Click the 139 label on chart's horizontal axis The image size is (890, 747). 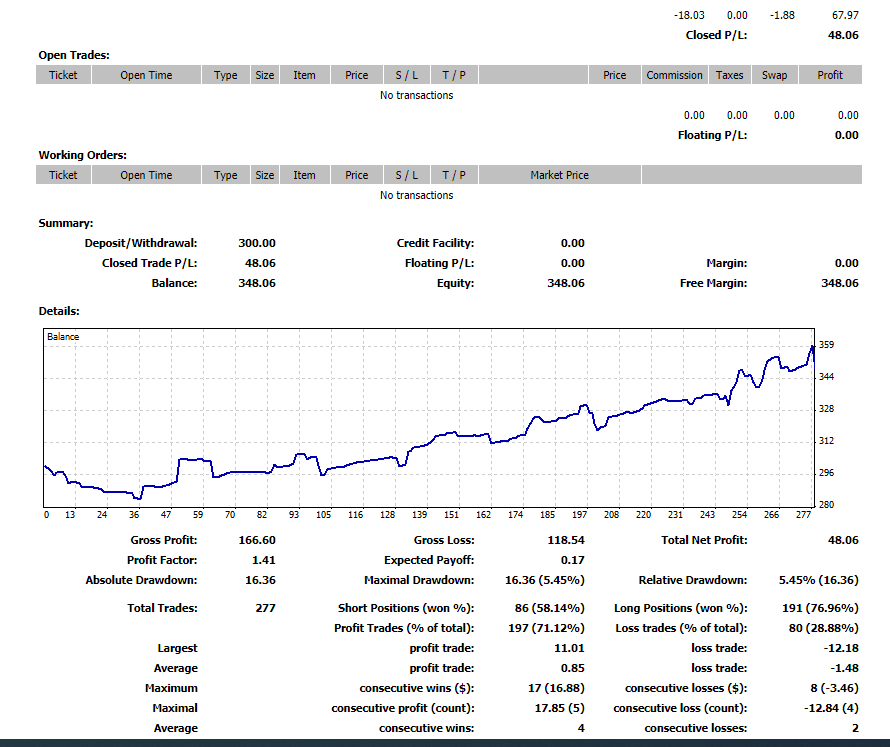point(419,515)
